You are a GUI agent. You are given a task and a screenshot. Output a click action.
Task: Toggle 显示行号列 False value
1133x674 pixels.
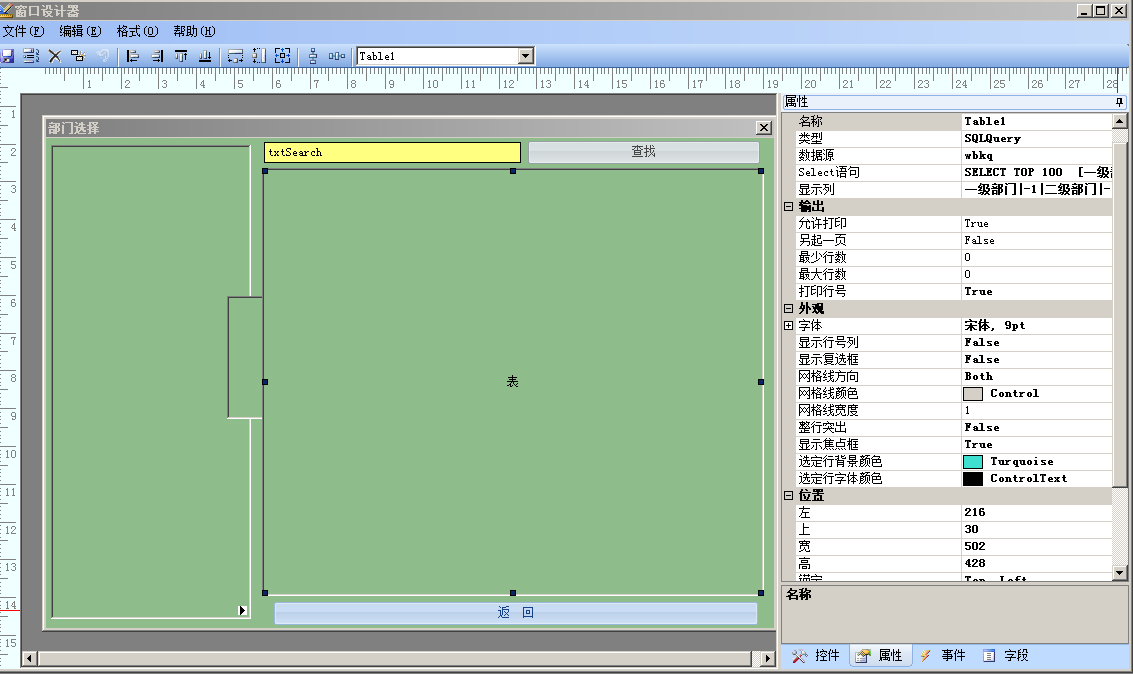1036,342
